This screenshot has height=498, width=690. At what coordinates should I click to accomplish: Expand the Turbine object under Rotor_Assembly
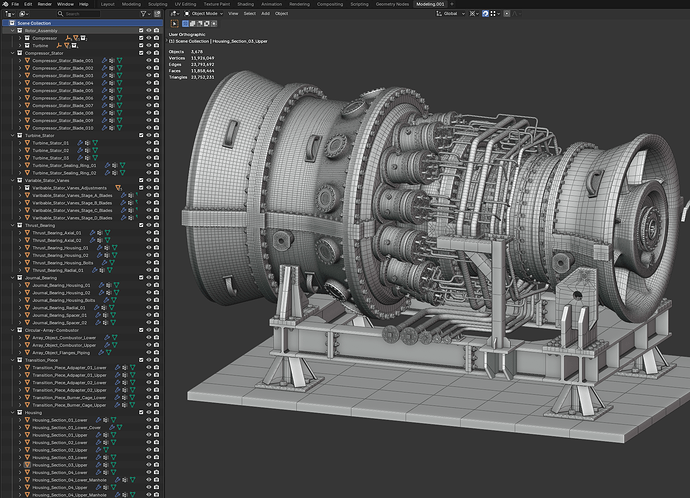(20, 45)
